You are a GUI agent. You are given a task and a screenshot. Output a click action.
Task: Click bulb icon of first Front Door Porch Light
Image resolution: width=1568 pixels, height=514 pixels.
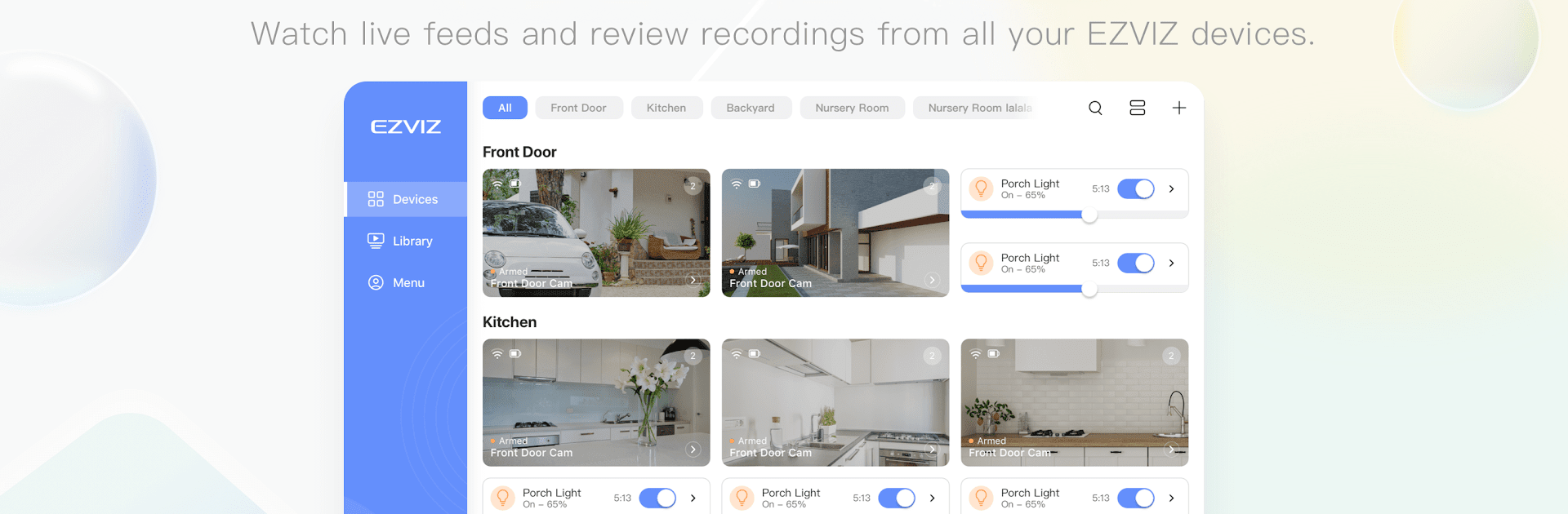(x=981, y=189)
